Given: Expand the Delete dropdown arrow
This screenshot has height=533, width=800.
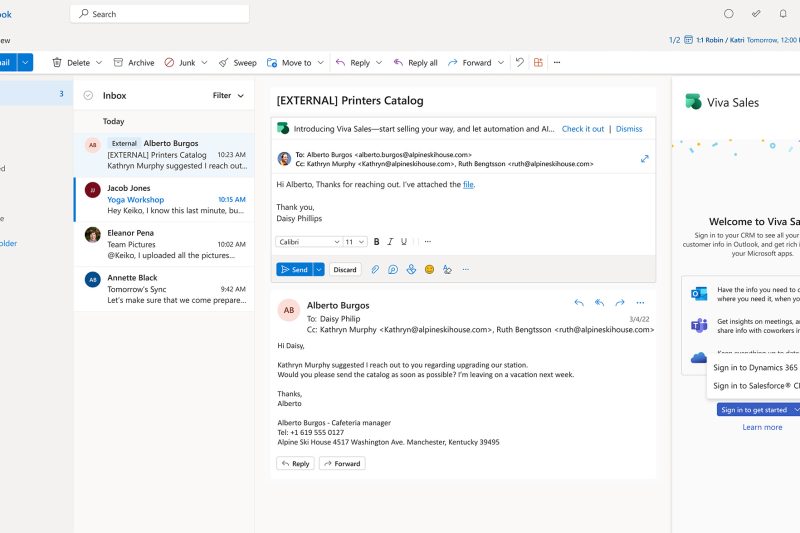Looking at the screenshot, I should tap(99, 63).
